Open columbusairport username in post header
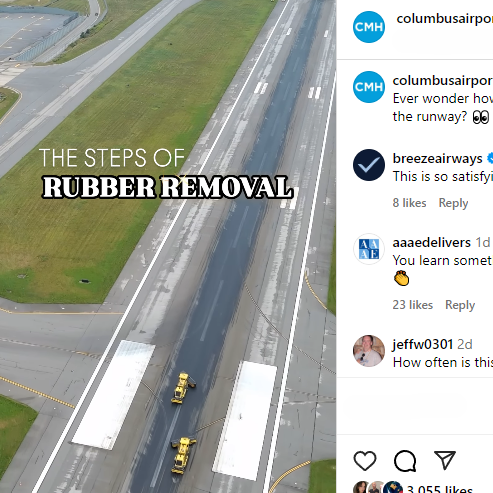Viewport: 493px width, 493px height. point(445,19)
